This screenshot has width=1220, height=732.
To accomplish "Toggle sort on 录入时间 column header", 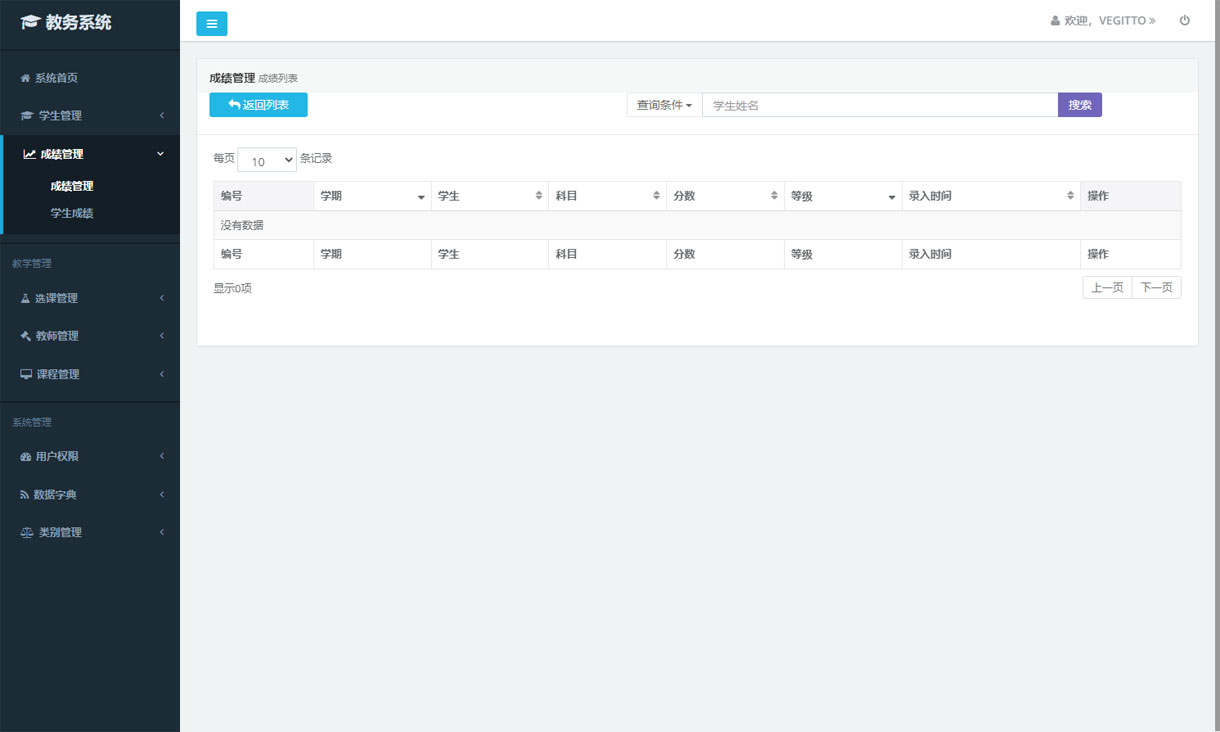I will (990, 196).
